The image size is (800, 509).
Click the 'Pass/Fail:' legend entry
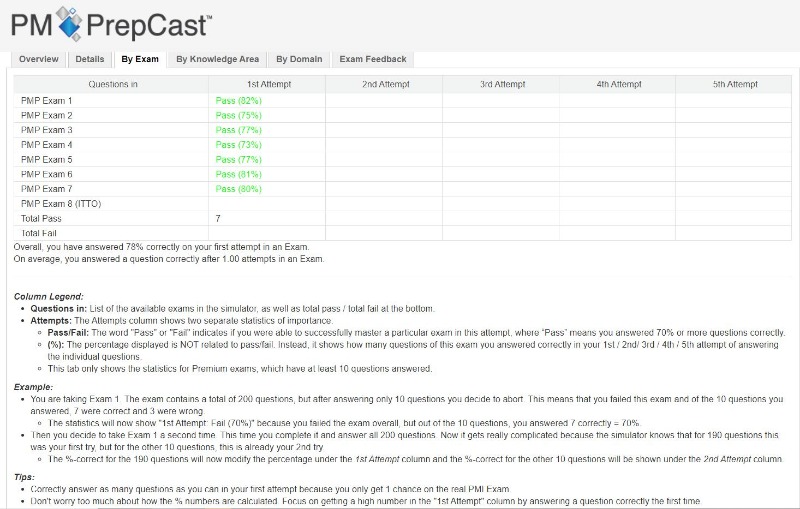pyautogui.click(x=416, y=333)
